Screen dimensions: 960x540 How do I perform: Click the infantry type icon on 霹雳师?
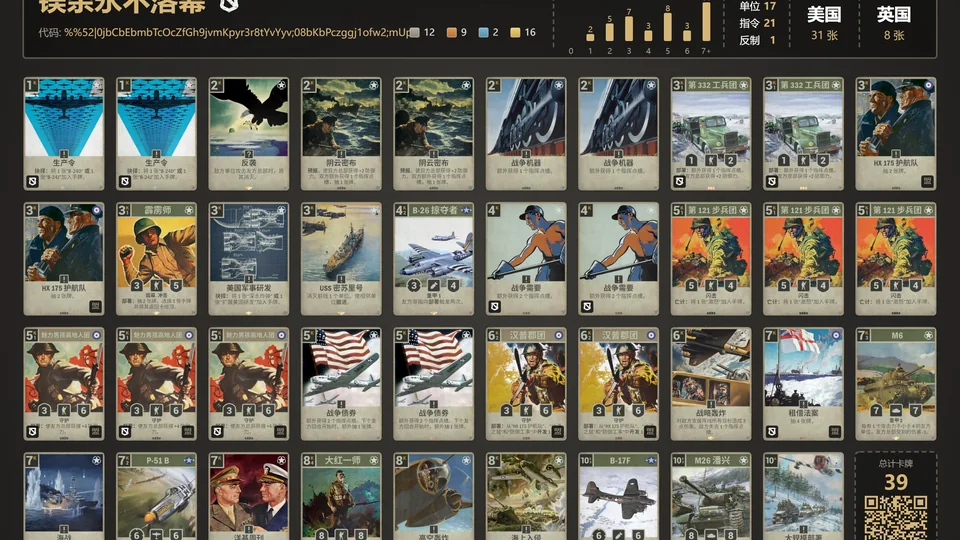point(156,285)
